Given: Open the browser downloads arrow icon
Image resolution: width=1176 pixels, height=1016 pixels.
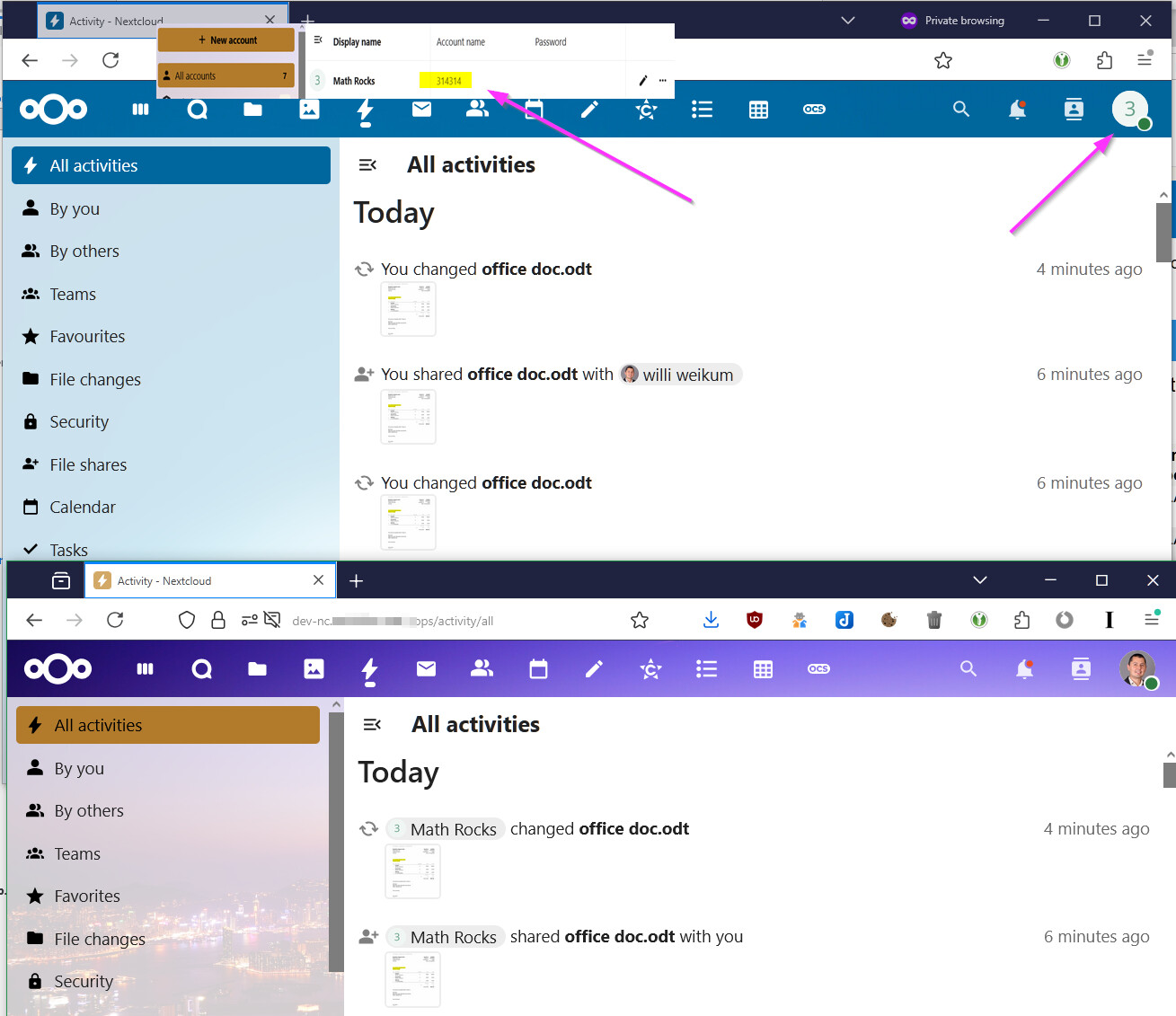Looking at the screenshot, I should click(711, 620).
